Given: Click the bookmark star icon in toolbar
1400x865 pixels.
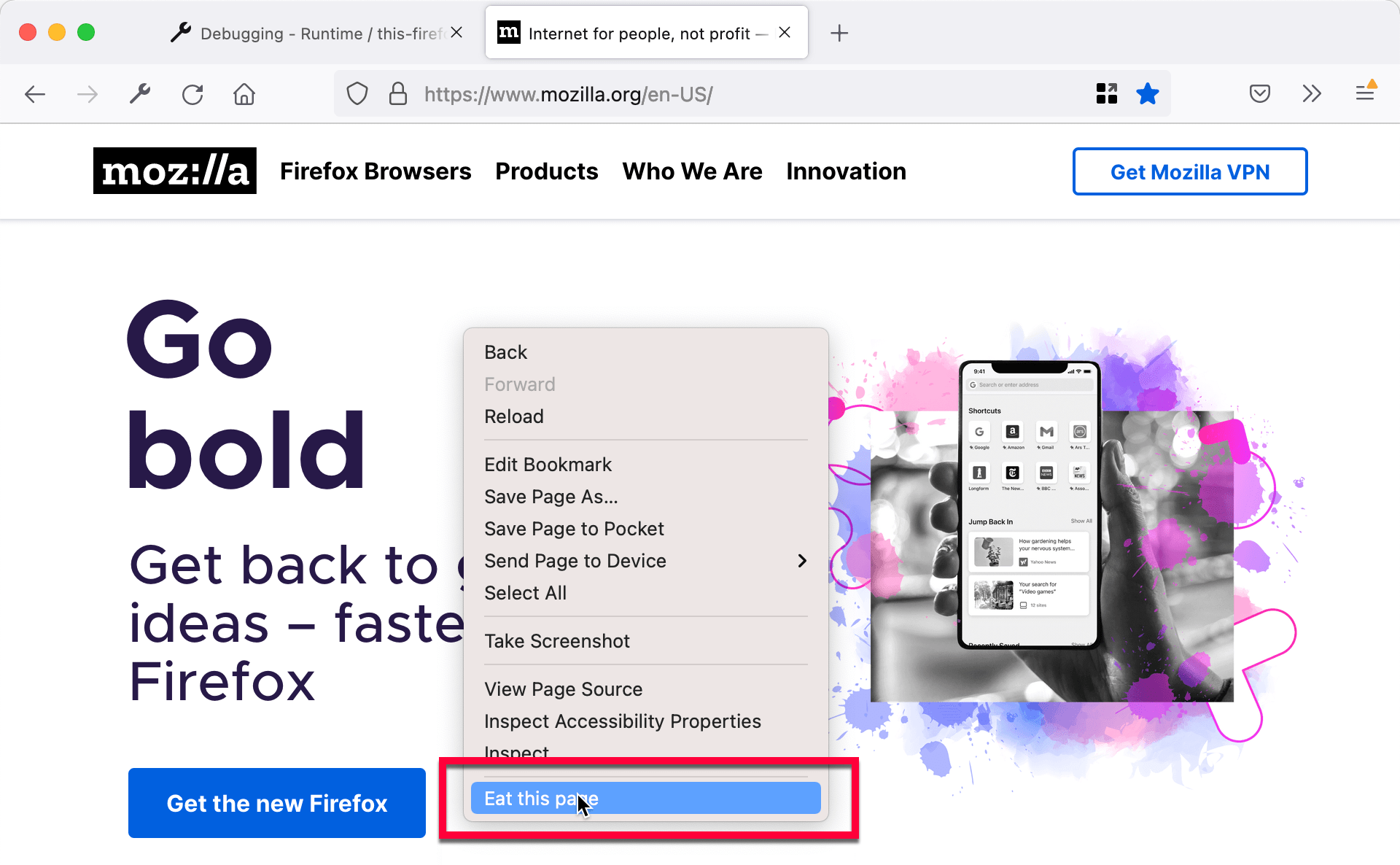Looking at the screenshot, I should click(x=1148, y=94).
